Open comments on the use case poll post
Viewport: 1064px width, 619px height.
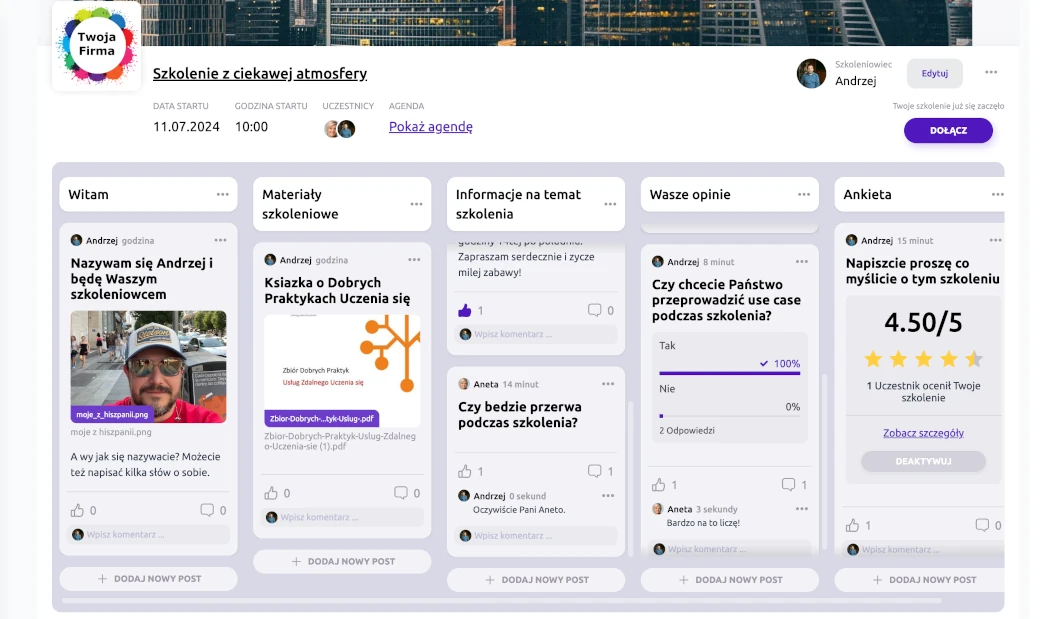pyautogui.click(x=788, y=484)
